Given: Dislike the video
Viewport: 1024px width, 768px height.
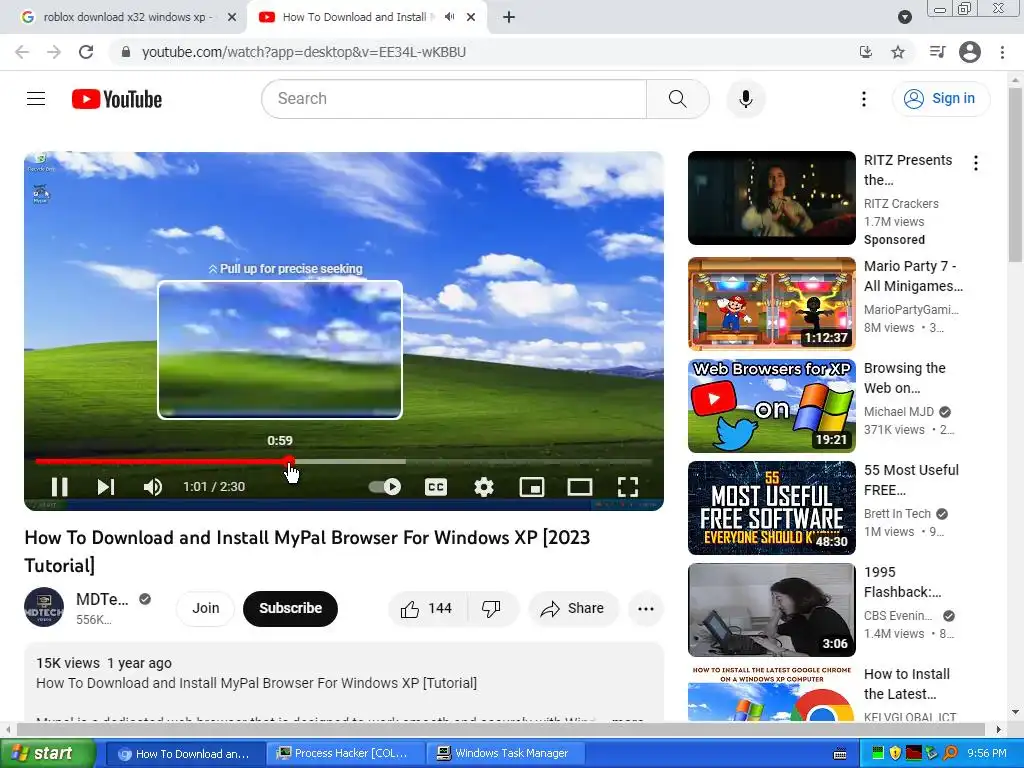Looking at the screenshot, I should (492, 608).
